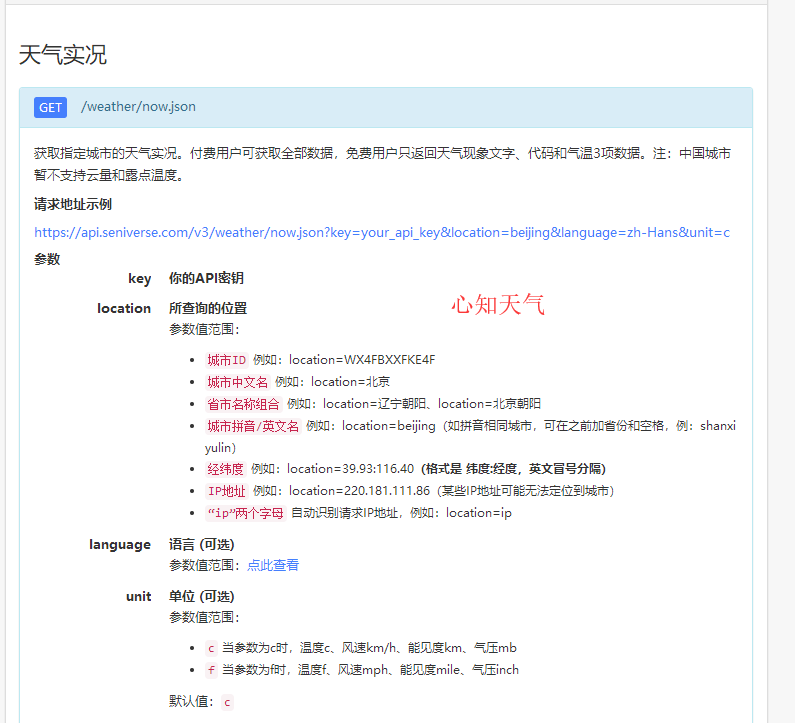Click the location=ip example text
The height and width of the screenshot is (723, 795).
click(479, 513)
